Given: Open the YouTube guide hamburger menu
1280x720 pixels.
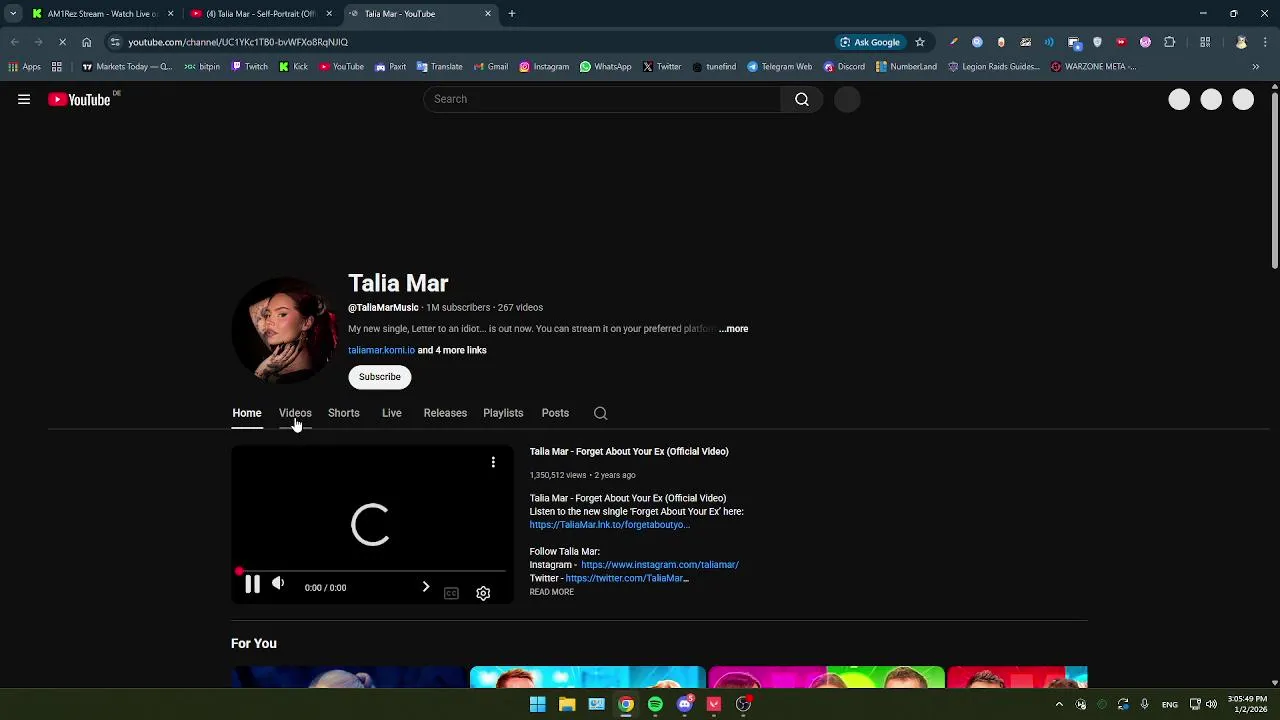Looking at the screenshot, I should point(24,99).
